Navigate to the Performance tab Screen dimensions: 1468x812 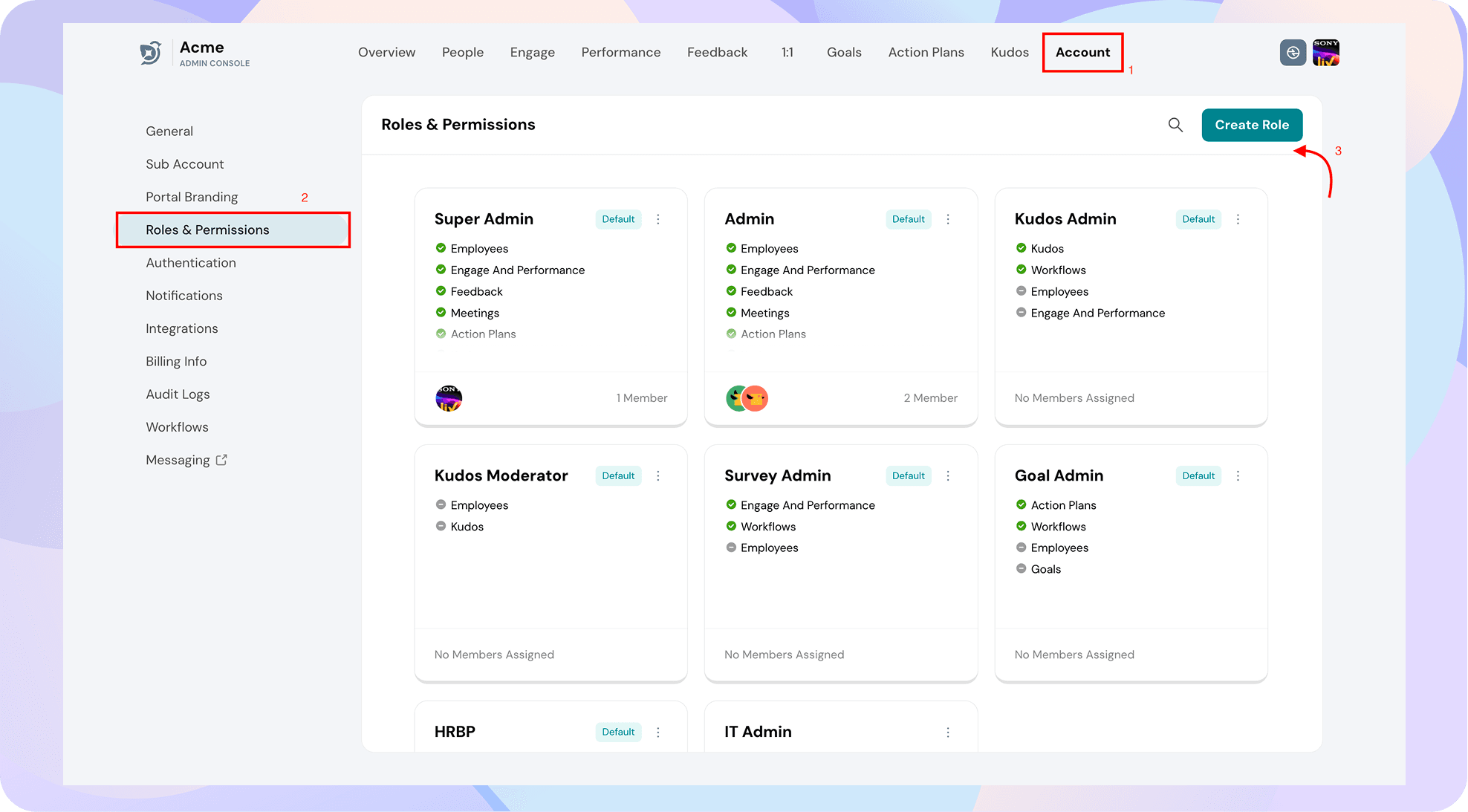tap(621, 53)
